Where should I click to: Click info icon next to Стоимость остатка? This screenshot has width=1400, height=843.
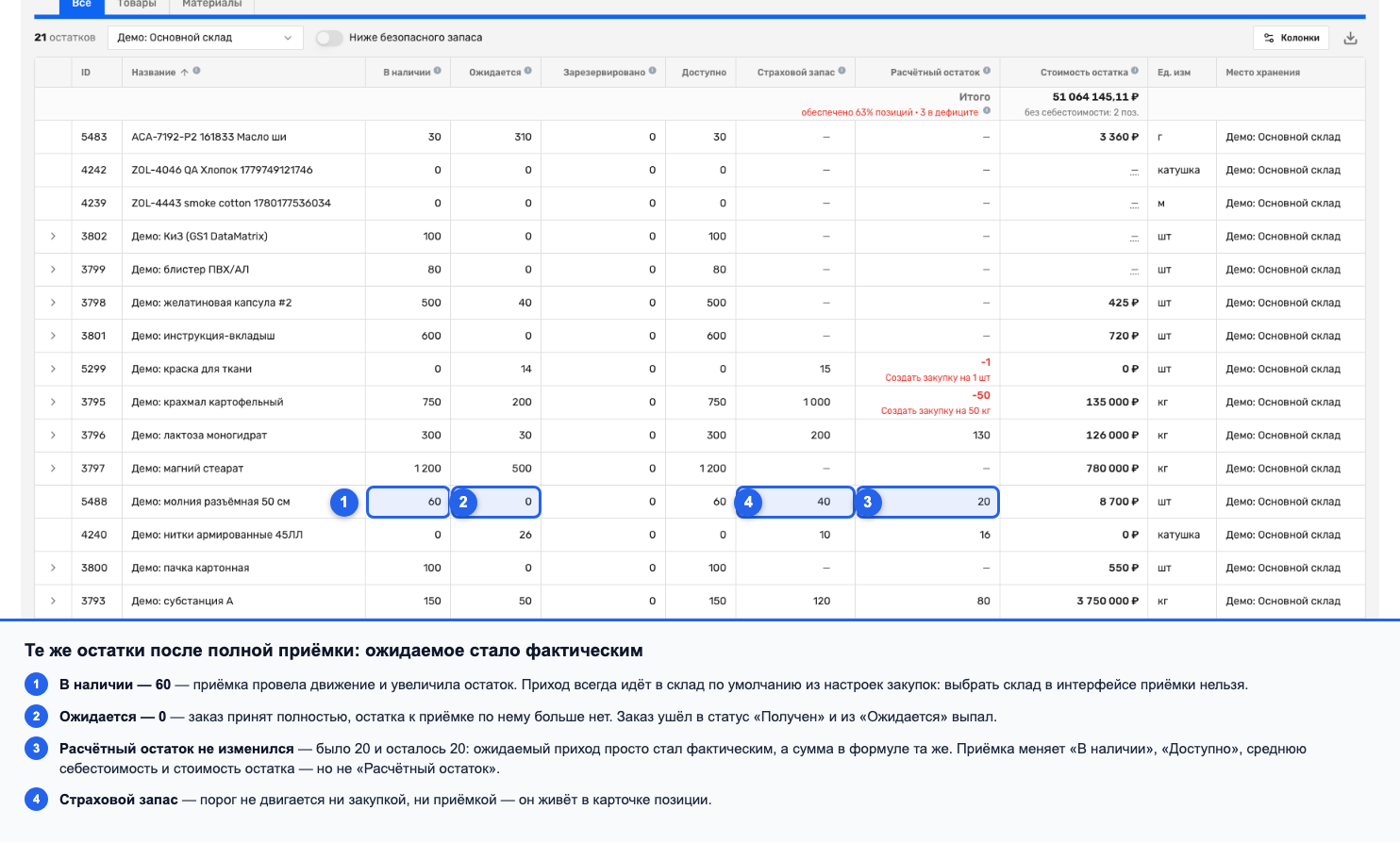pos(1135,71)
